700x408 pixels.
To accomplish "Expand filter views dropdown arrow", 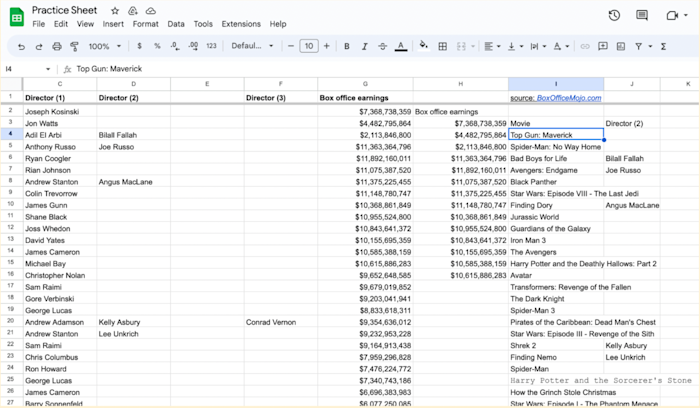I will pyautogui.click(x=650, y=46).
